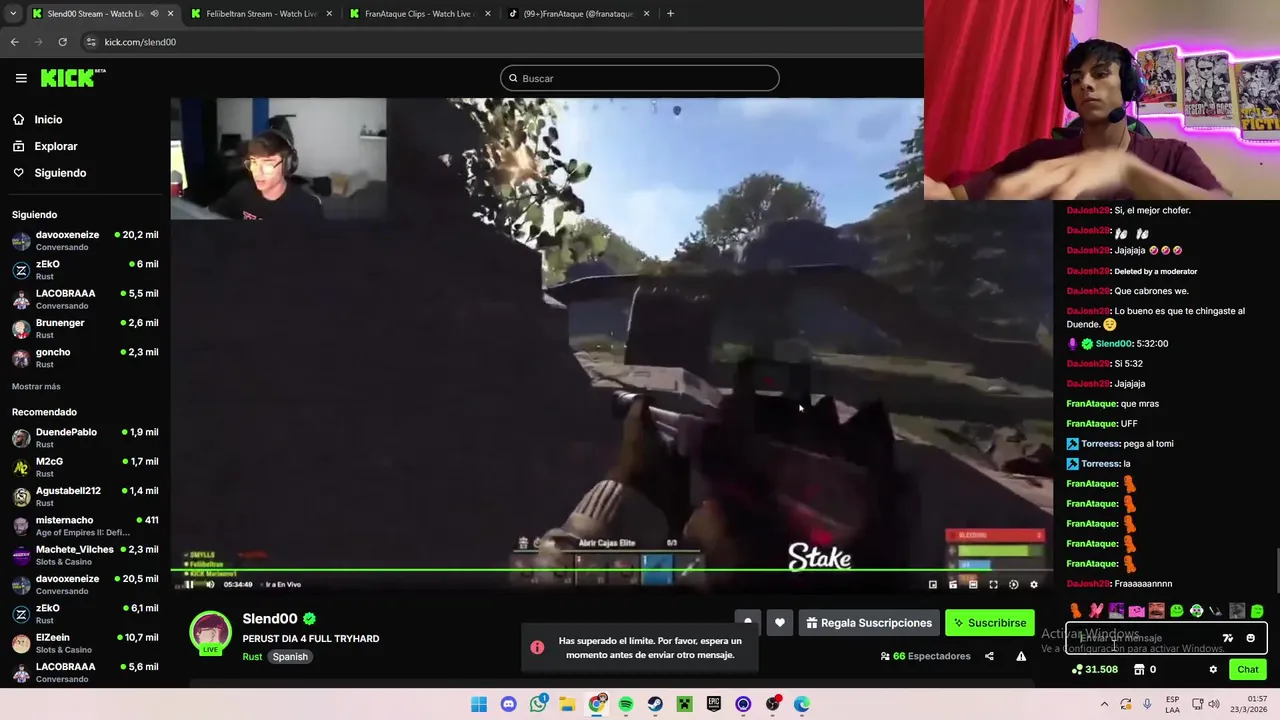Focus the Buscar search field

pos(640,78)
